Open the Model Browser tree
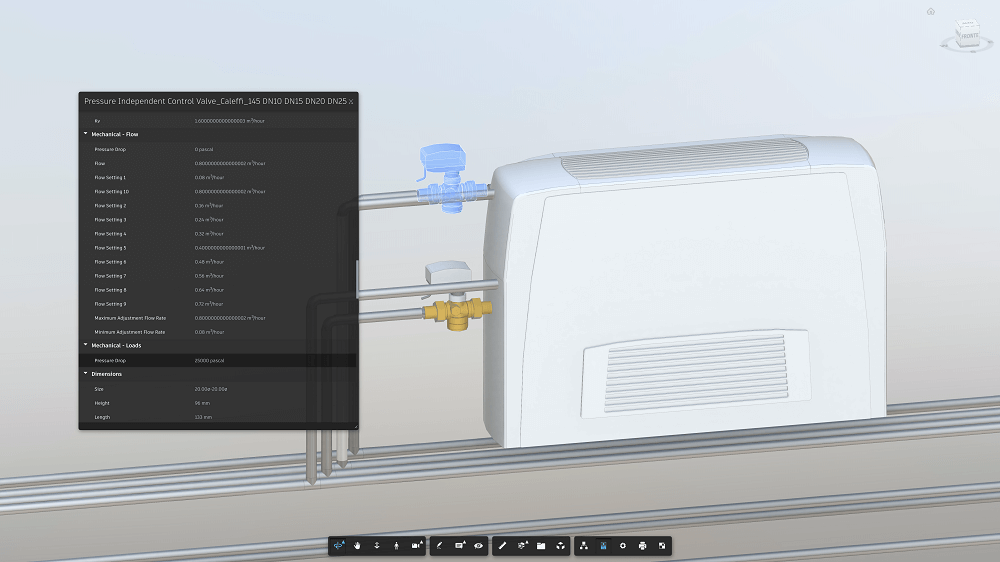1000x562 pixels. click(x=584, y=546)
